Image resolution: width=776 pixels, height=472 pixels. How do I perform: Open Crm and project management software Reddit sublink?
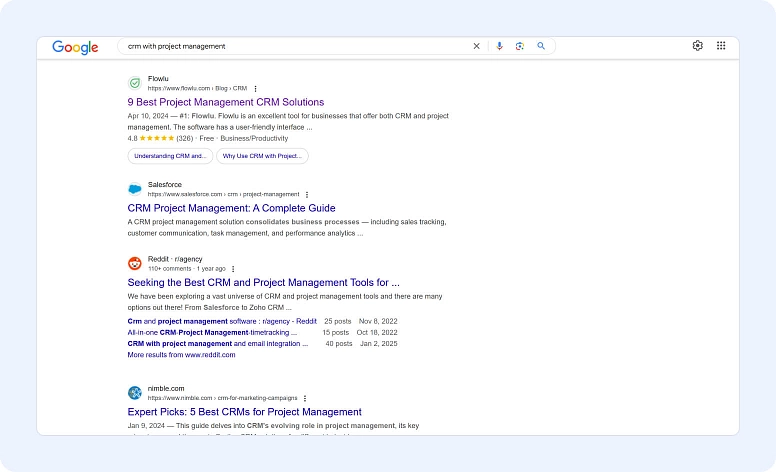pyautogui.click(x=222, y=321)
